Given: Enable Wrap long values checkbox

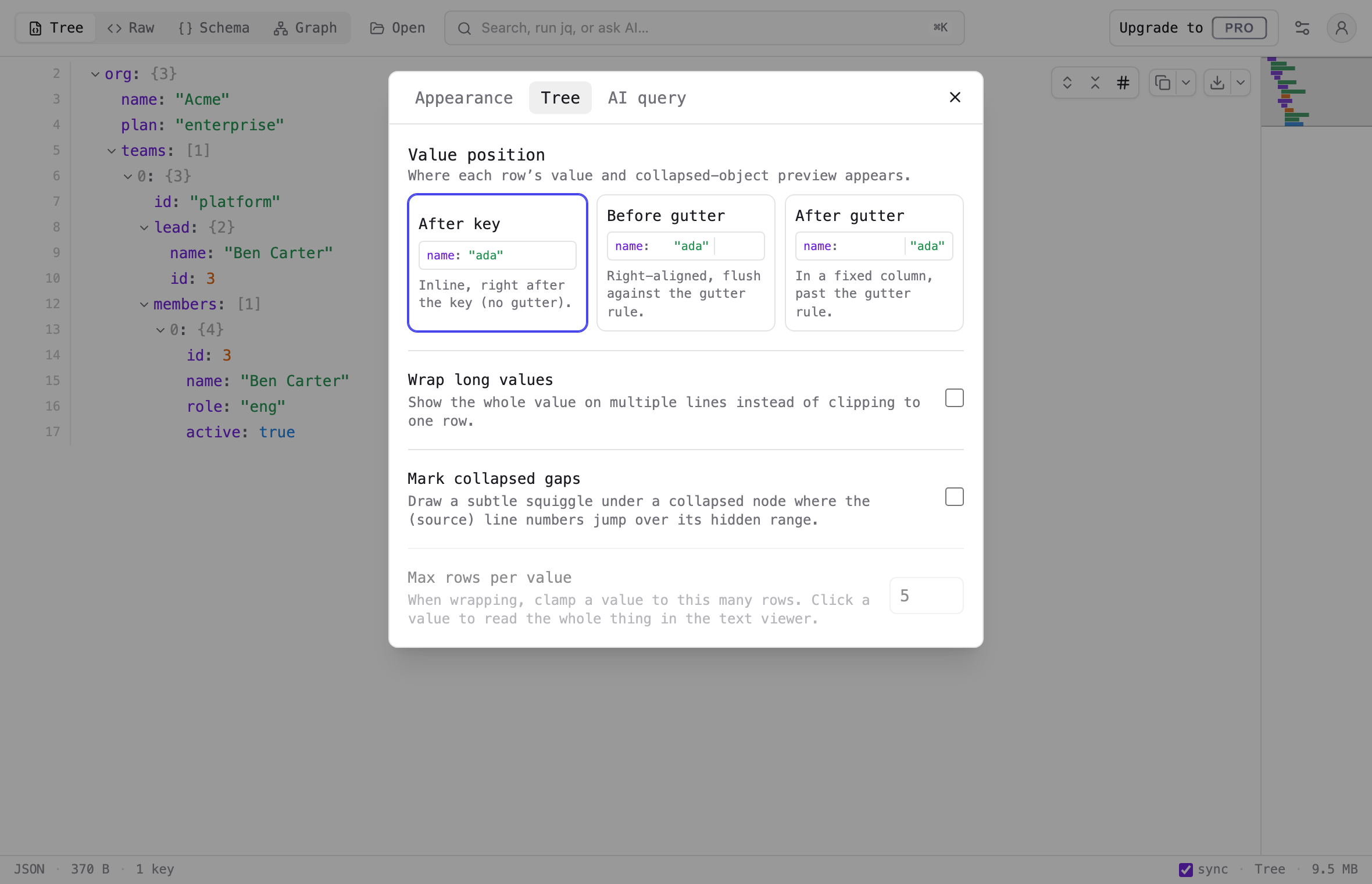Looking at the screenshot, I should [x=955, y=398].
